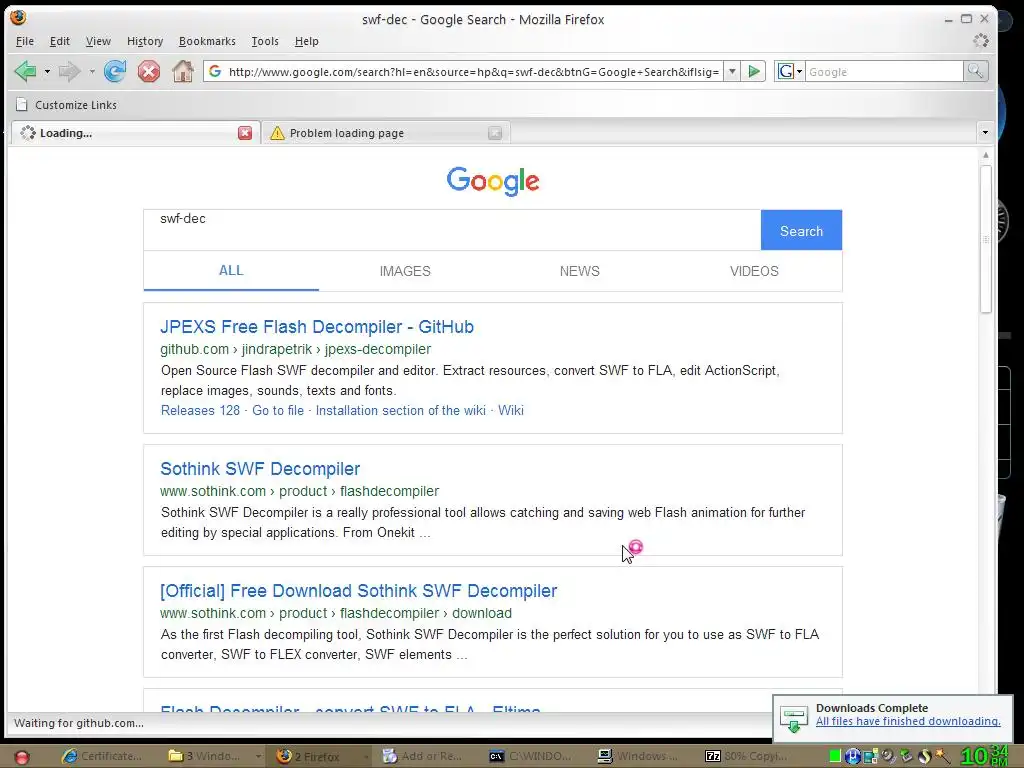
Task: Select the ALL results tab
Action: [231, 270]
